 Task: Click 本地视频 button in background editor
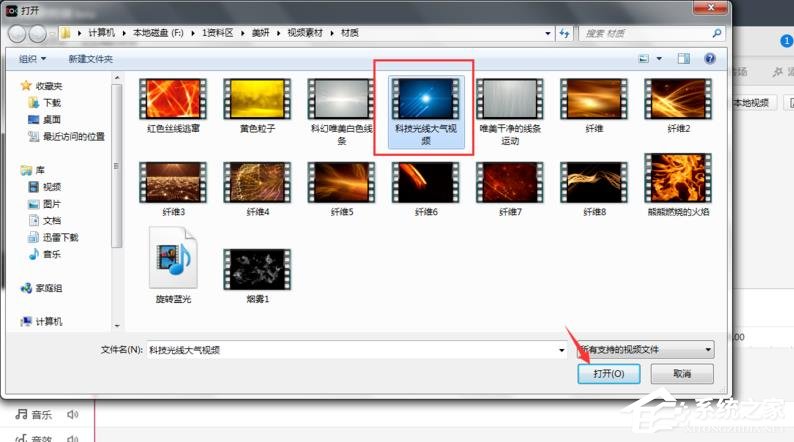(751, 103)
